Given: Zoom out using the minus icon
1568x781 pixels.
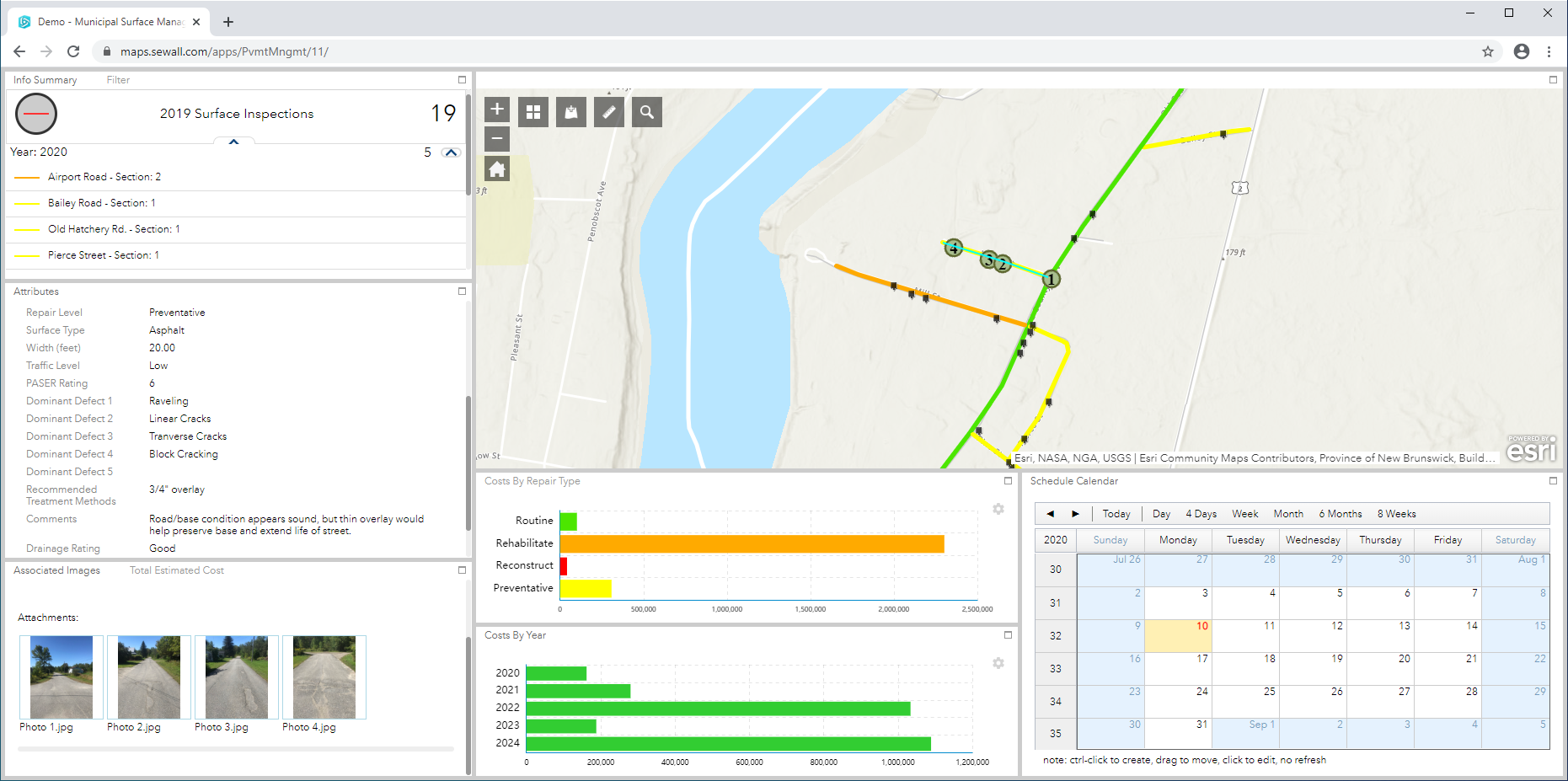Looking at the screenshot, I should [496, 138].
